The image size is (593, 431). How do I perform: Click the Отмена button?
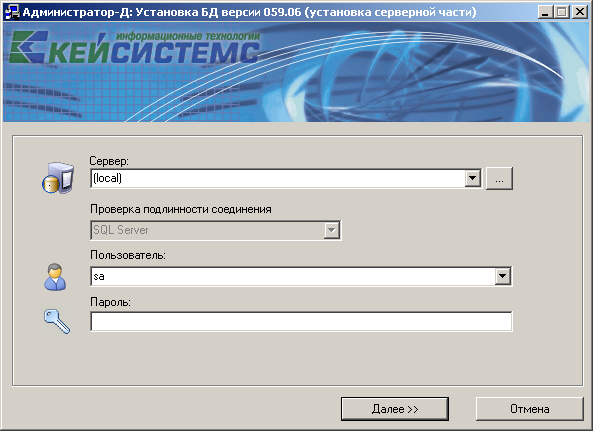pyautogui.click(x=529, y=409)
